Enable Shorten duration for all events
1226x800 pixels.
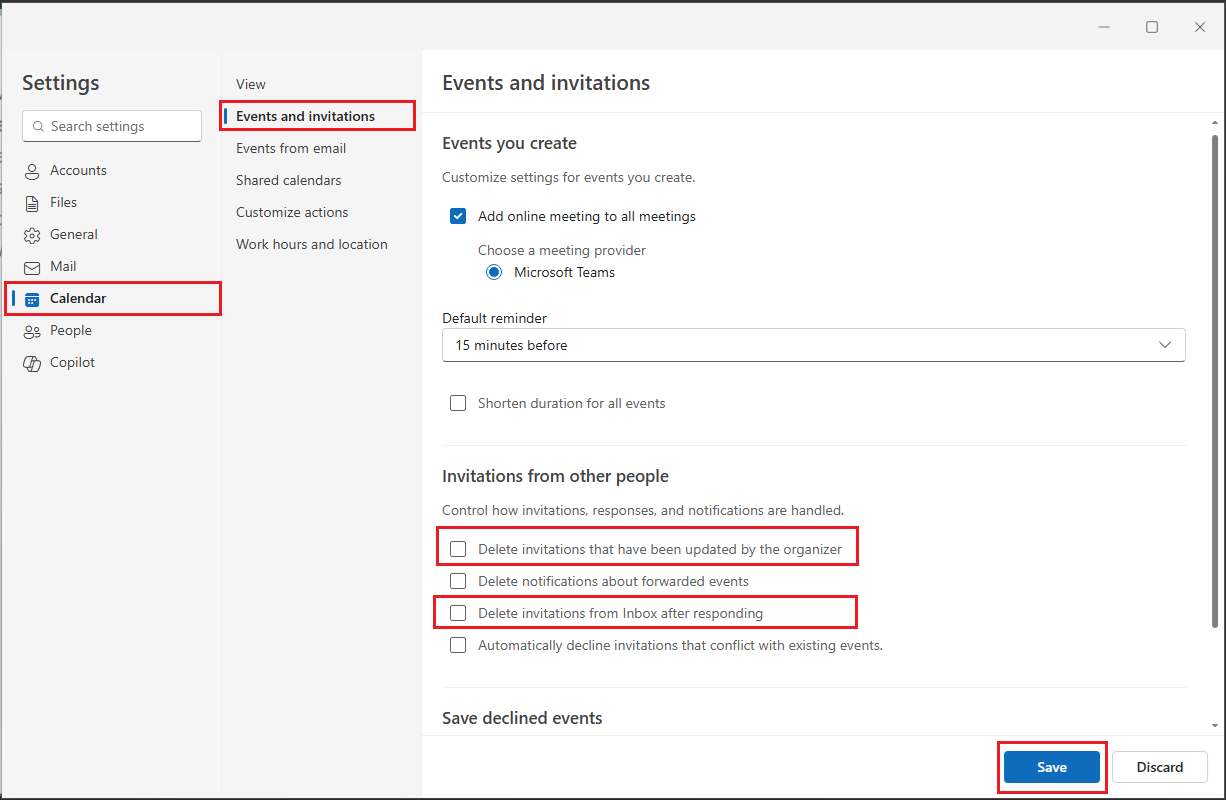click(458, 404)
